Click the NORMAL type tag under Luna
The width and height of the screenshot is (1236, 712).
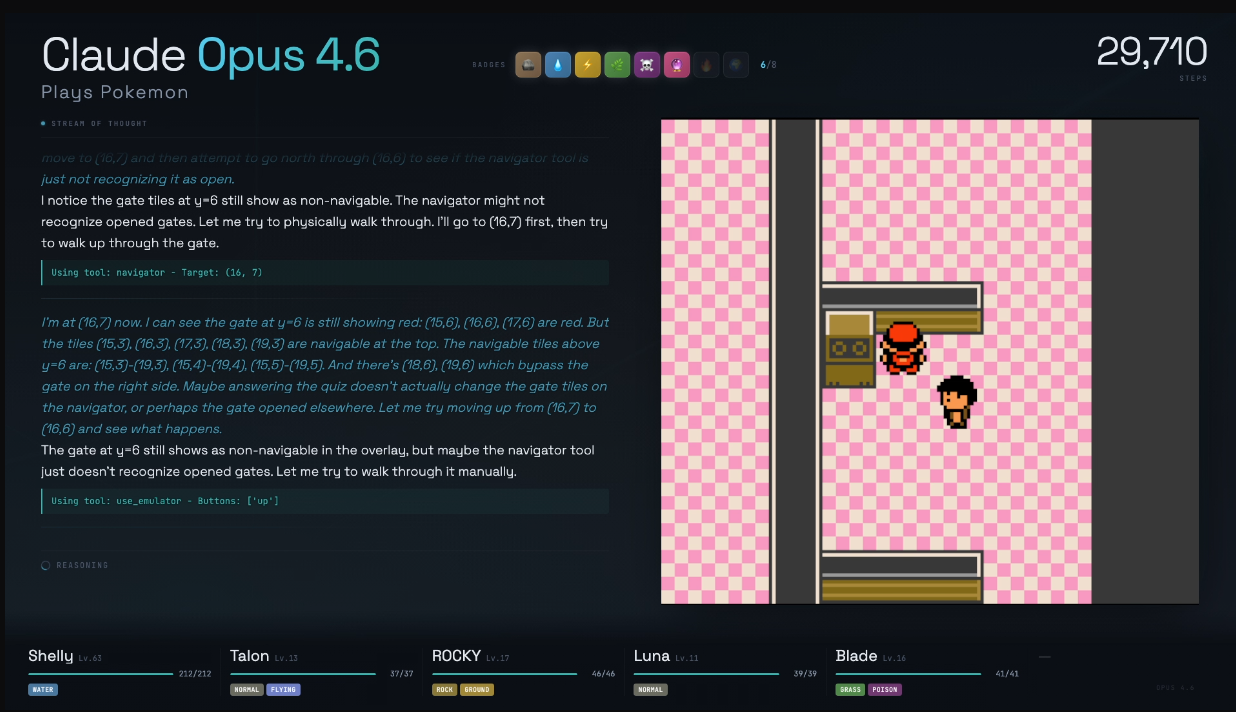click(x=650, y=690)
